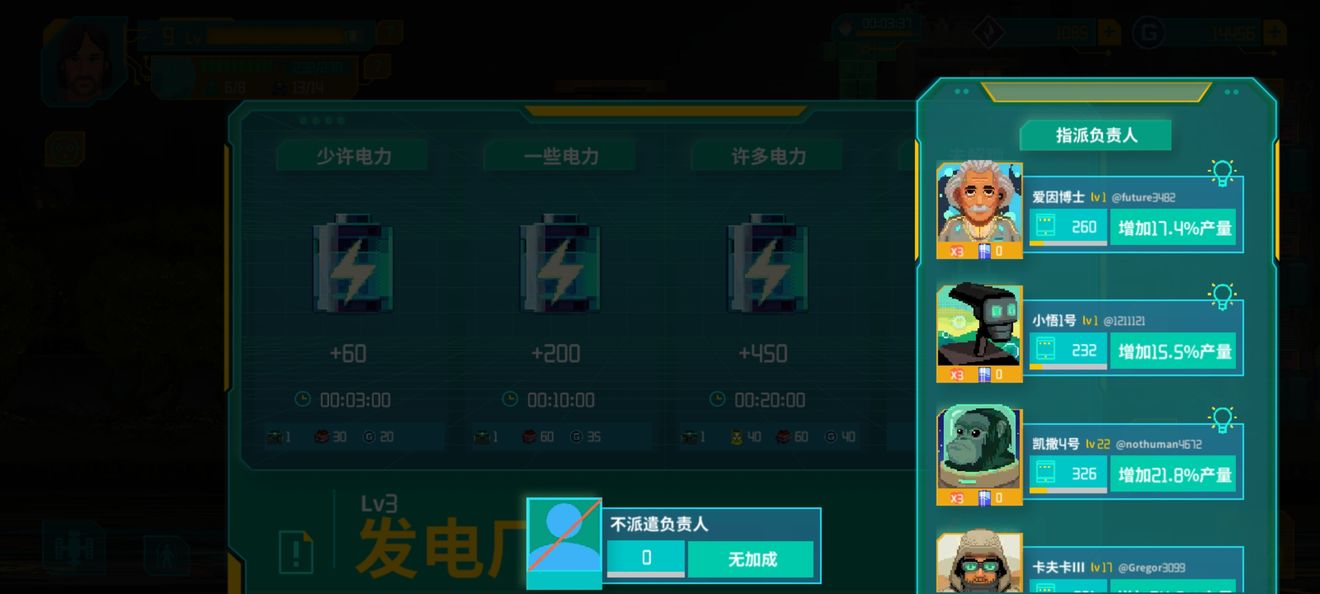1320x594 pixels.
Task: Click the progress bar under 小悟1号's 232 value
Action: click(1068, 368)
